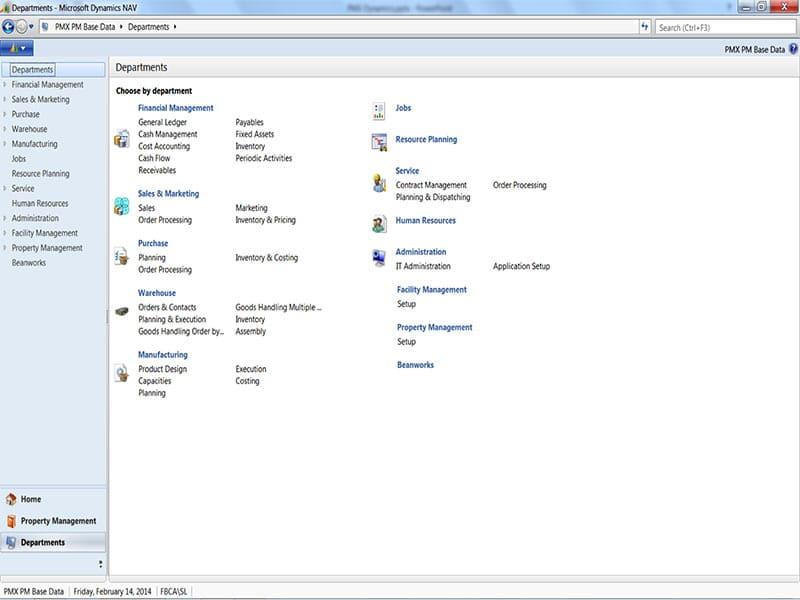Click the Administration department icon

tap(379, 258)
